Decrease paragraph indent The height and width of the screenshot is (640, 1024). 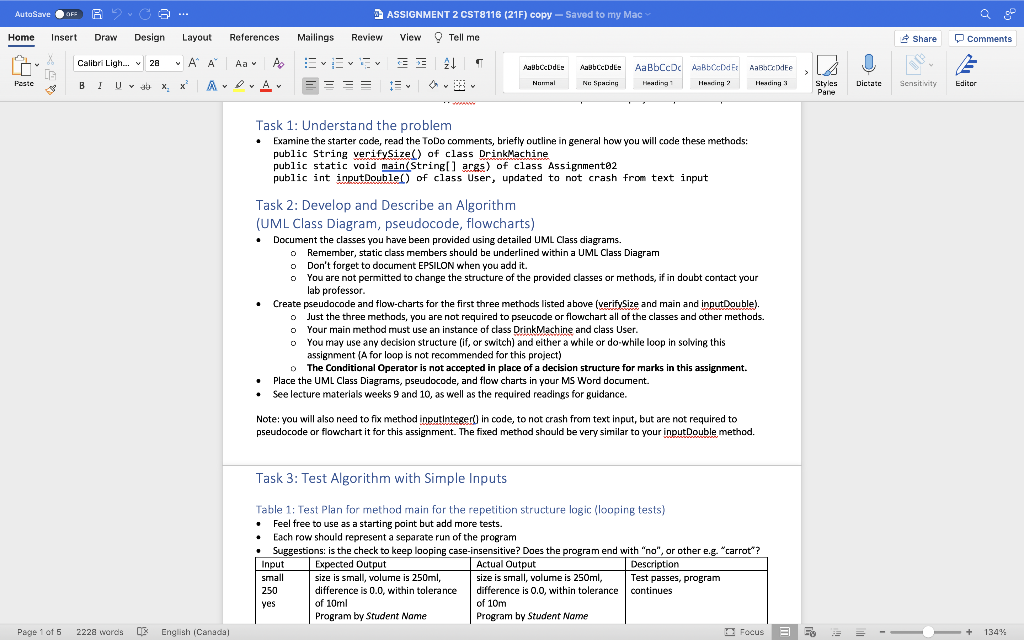[x=402, y=63]
